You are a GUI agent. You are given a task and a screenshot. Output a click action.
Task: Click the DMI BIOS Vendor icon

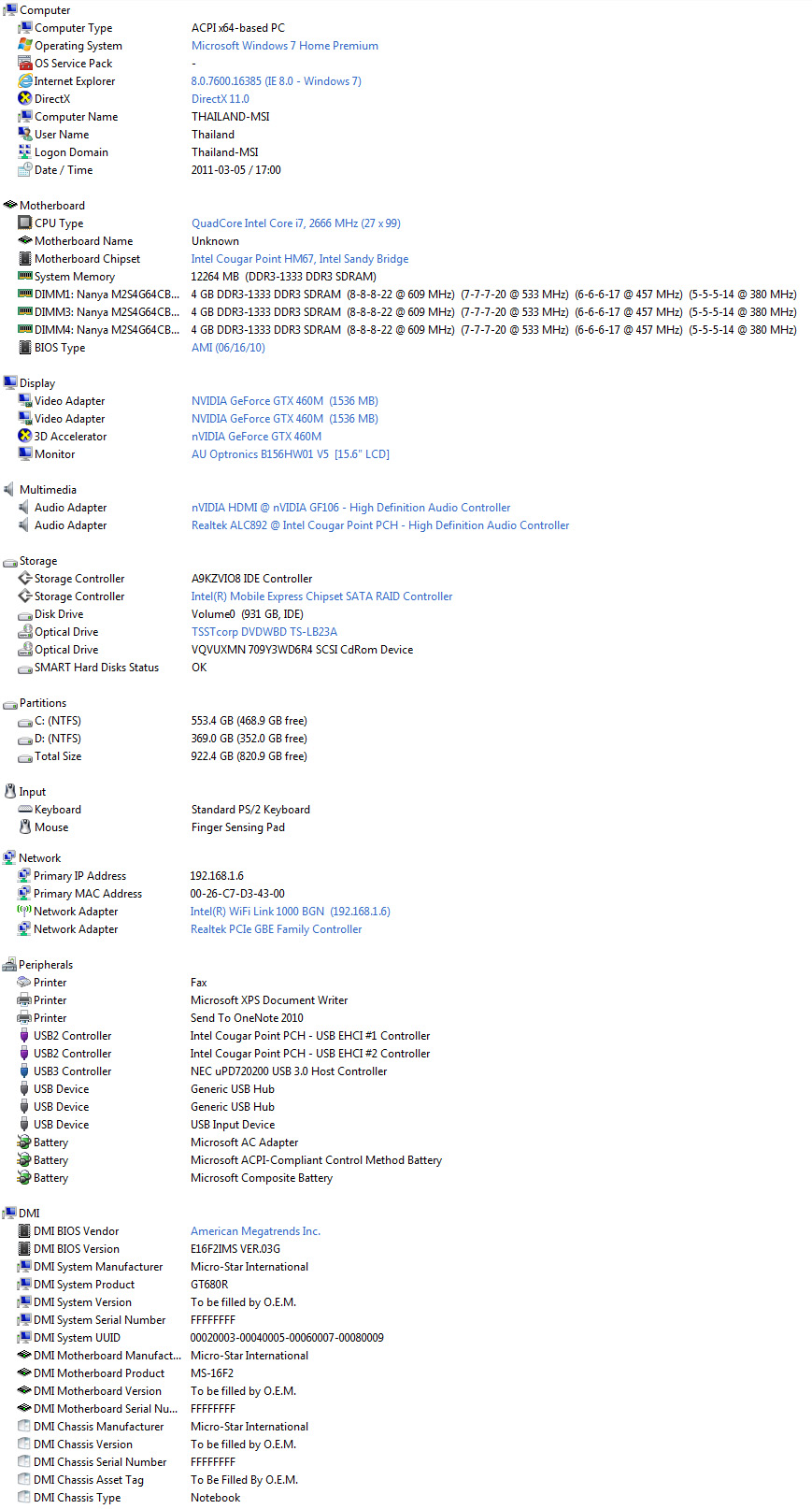24,1231
